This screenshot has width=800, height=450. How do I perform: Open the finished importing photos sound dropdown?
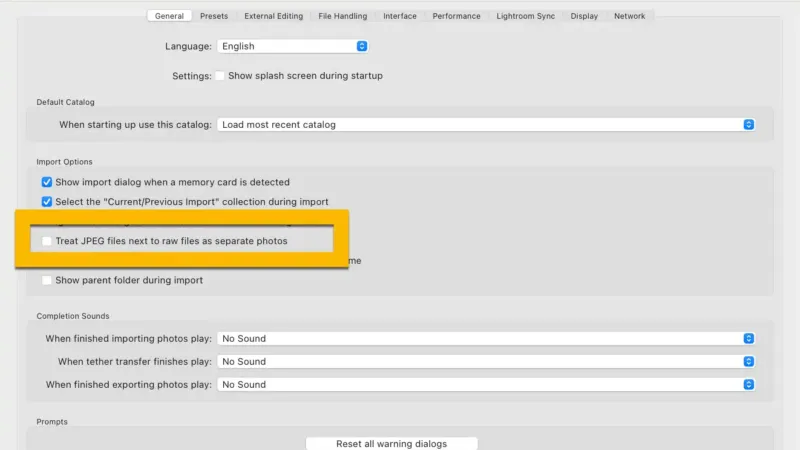[x=486, y=338]
